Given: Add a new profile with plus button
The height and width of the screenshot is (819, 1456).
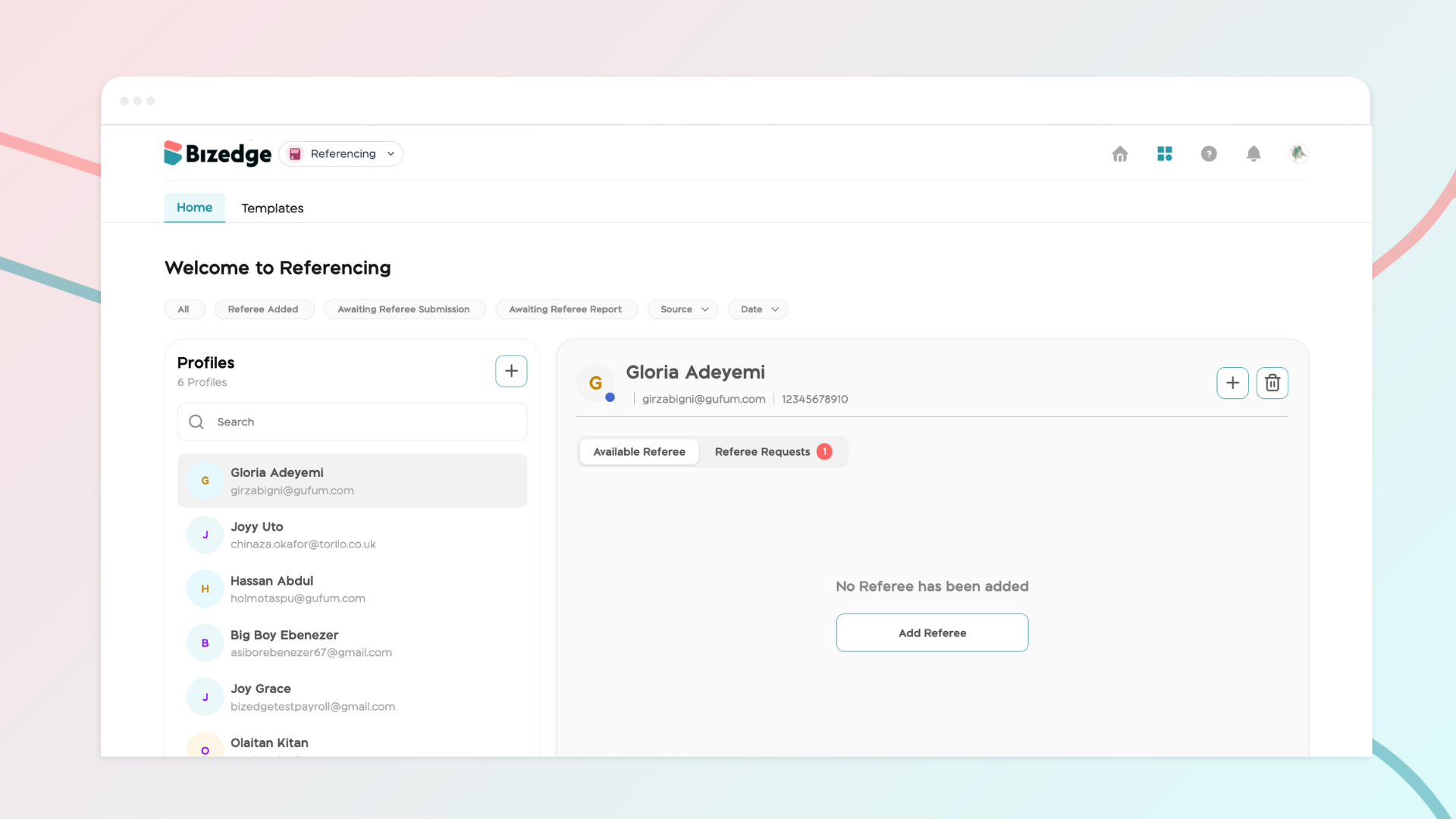Looking at the screenshot, I should point(511,371).
